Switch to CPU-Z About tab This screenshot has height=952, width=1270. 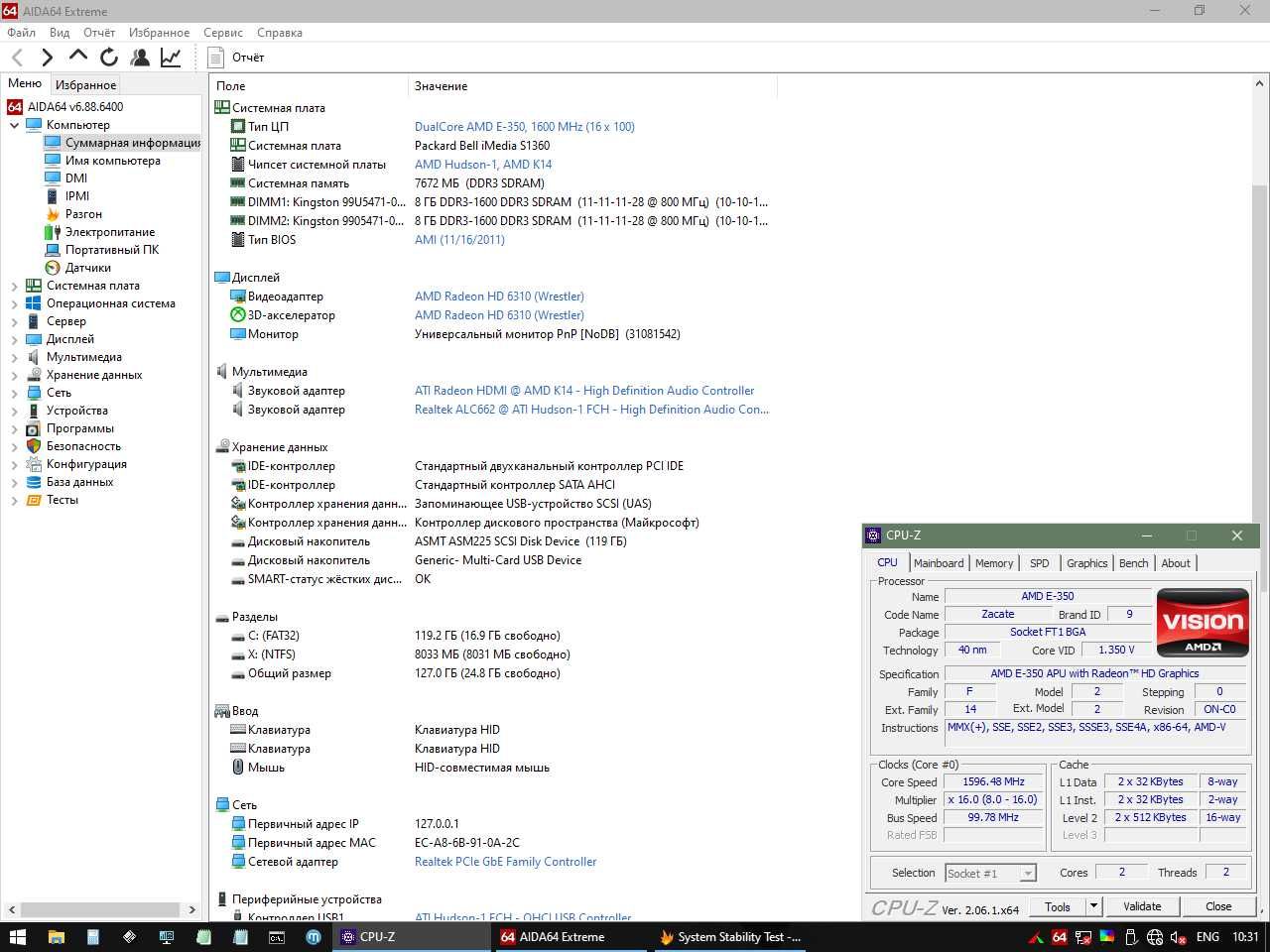click(x=1176, y=563)
